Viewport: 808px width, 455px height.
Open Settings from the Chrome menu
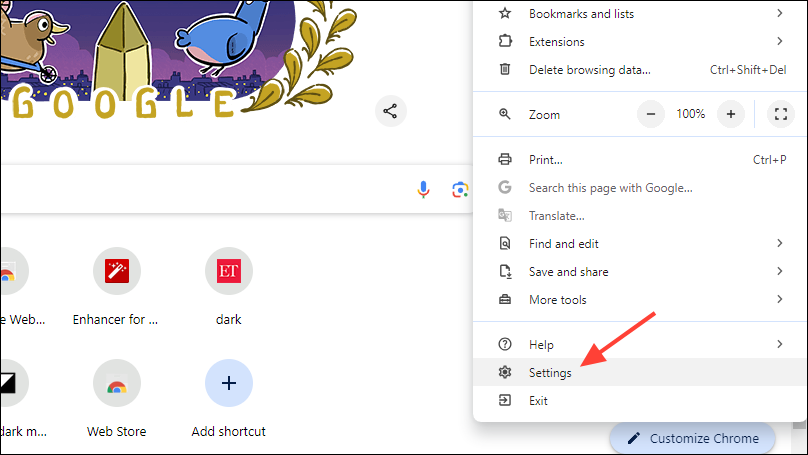pyautogui.click(x=639, y=372)
